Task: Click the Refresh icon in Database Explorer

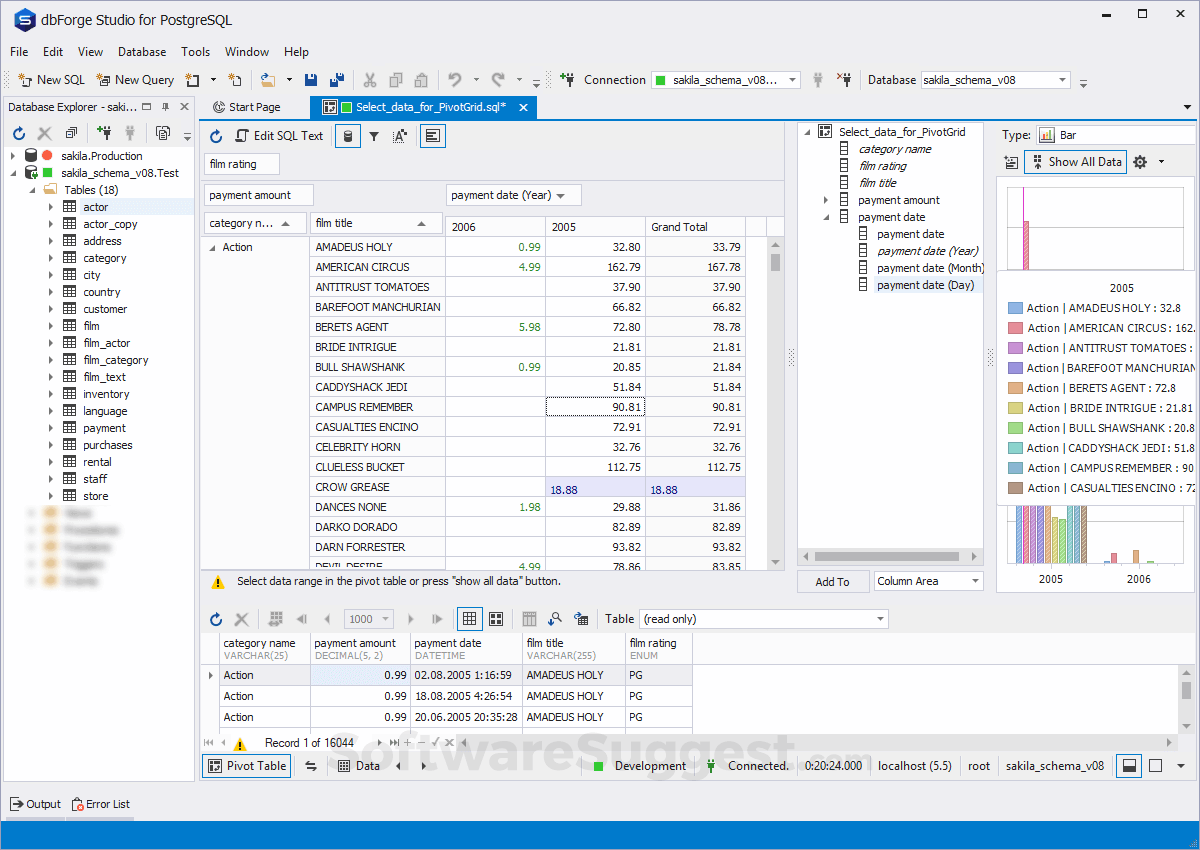Action: (18, 133)
